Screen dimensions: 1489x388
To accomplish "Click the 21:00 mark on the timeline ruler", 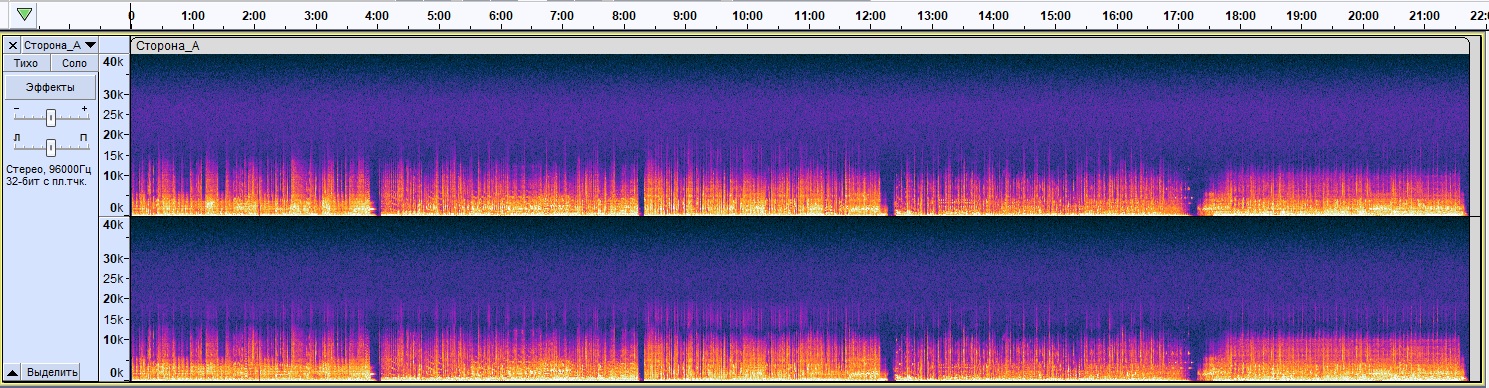I will [x=1424, y=17].
